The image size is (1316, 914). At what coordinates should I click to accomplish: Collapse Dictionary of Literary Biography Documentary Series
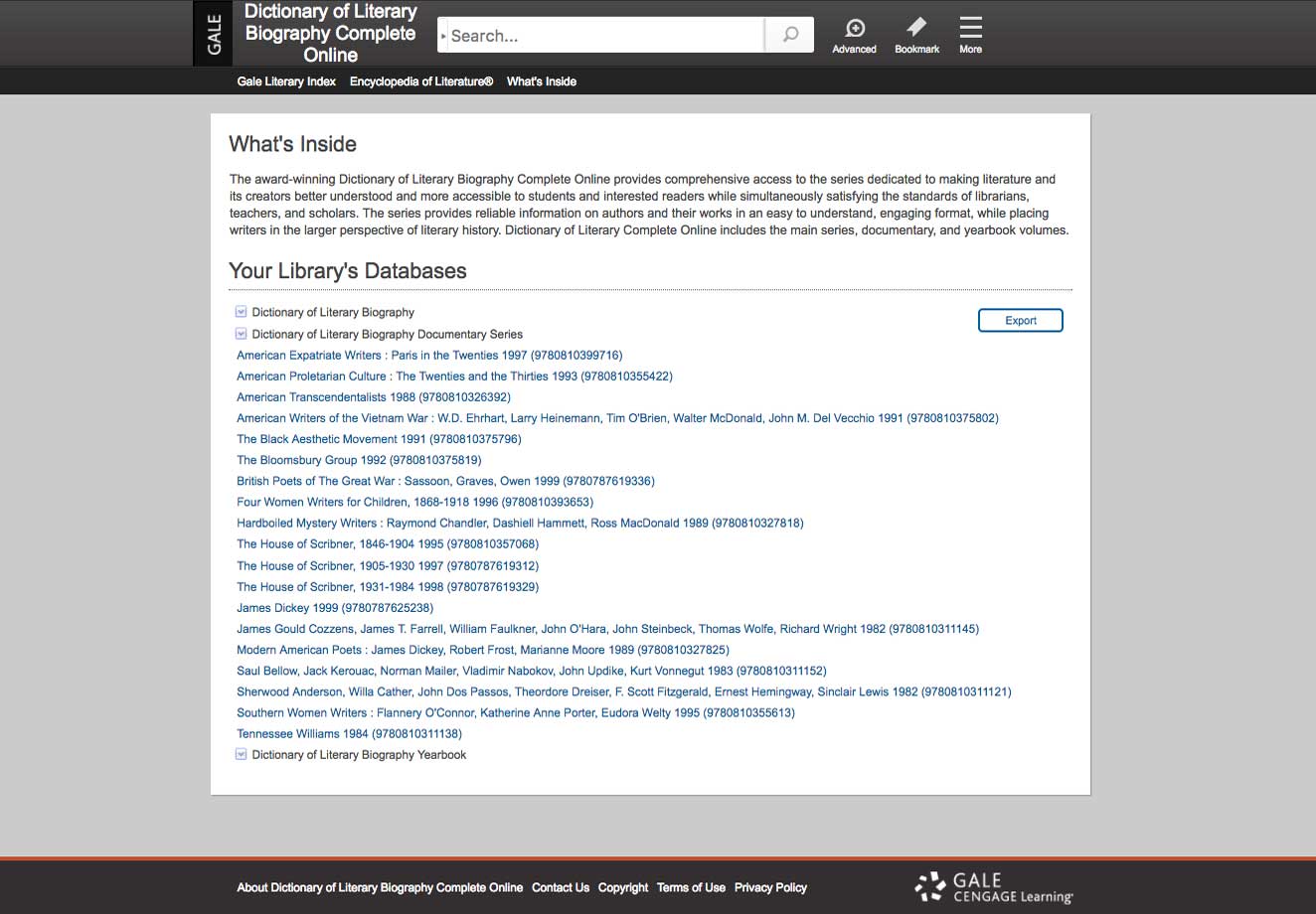tap(241, 334)
